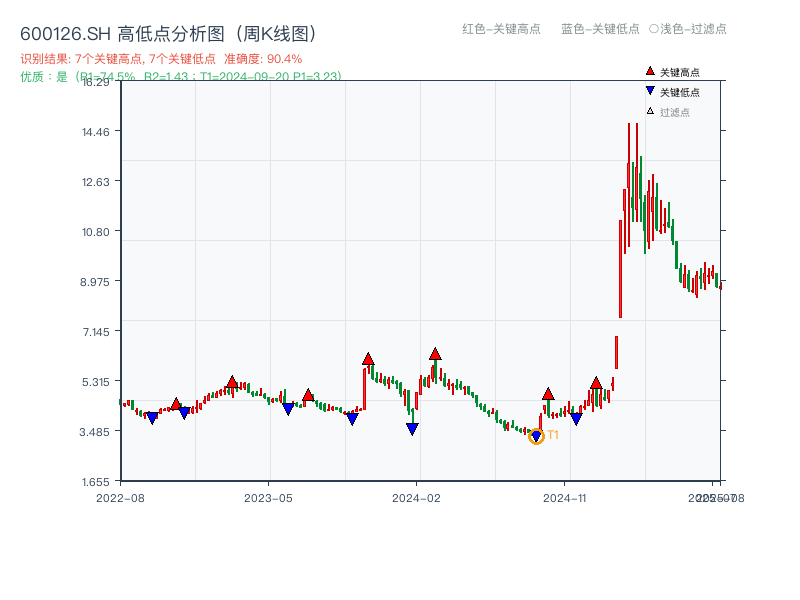This screenshot has width=800, height=600.
Task: Open the T1=2024-09-20 detail link
Action: pos(250,74)
